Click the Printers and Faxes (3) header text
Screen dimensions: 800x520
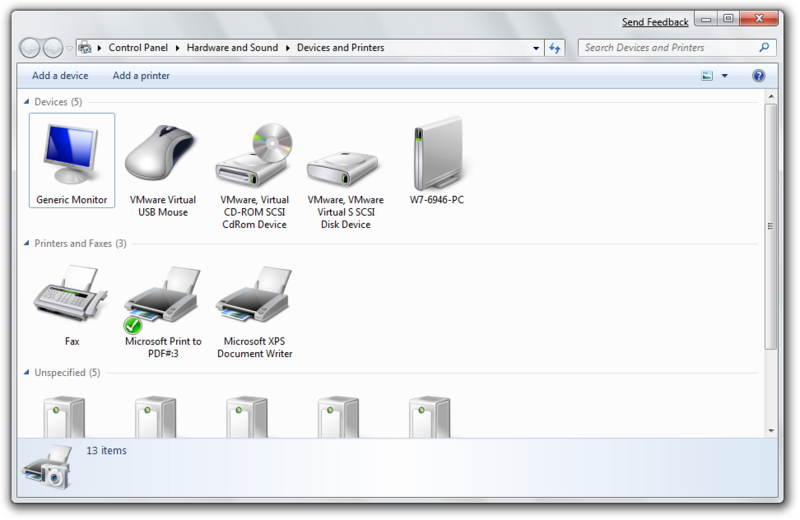[x=80, y=243]
